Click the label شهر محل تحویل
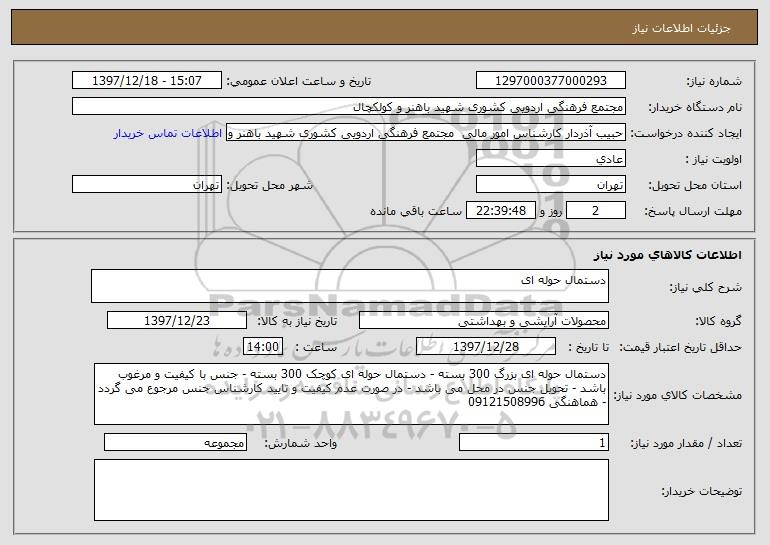This screenshot has width=770, height=545. point(269,186)
